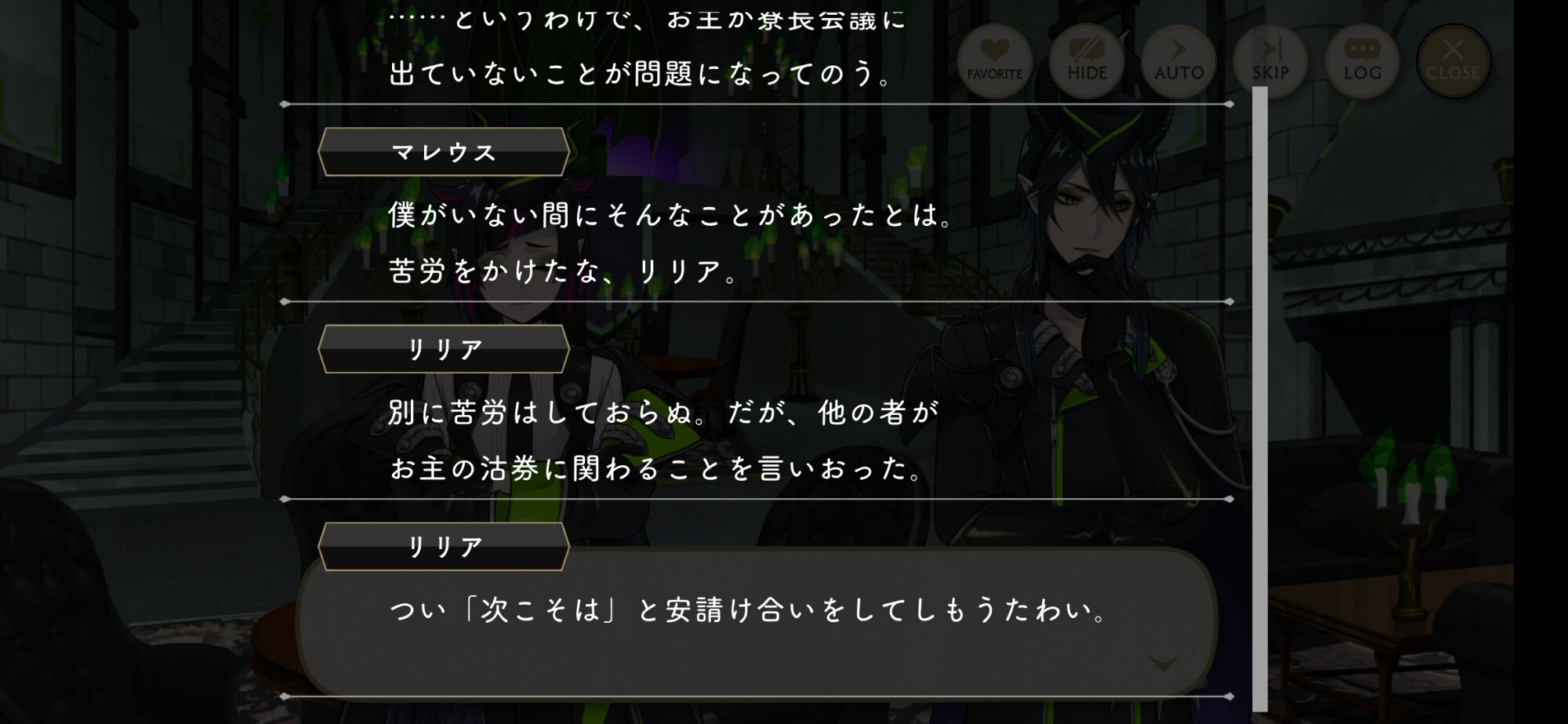Select the マレウス name plate
The height and width of the screenshot is (724, 1568).
[444, 151]
